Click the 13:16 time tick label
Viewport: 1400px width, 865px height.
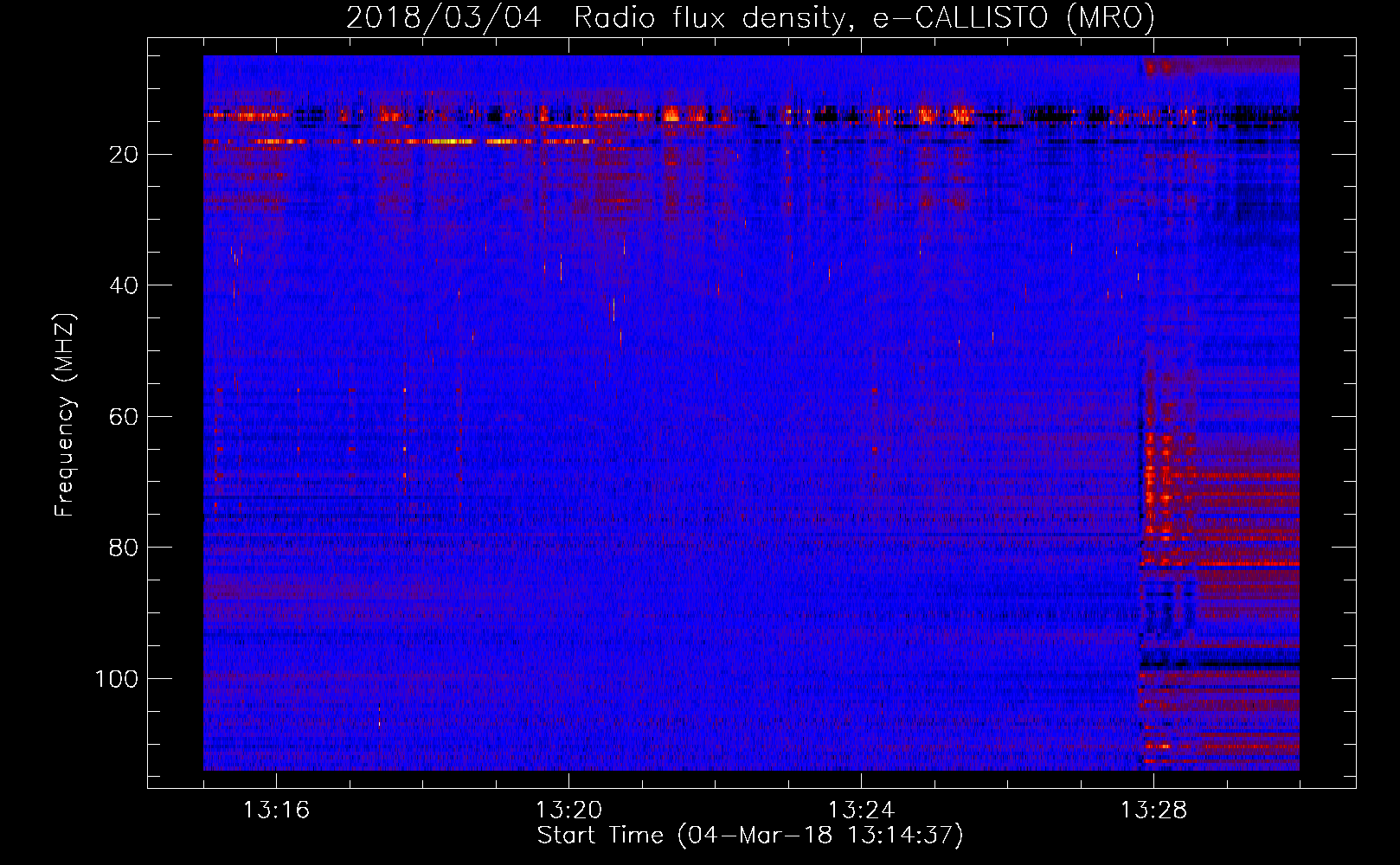tap(276, 811)
